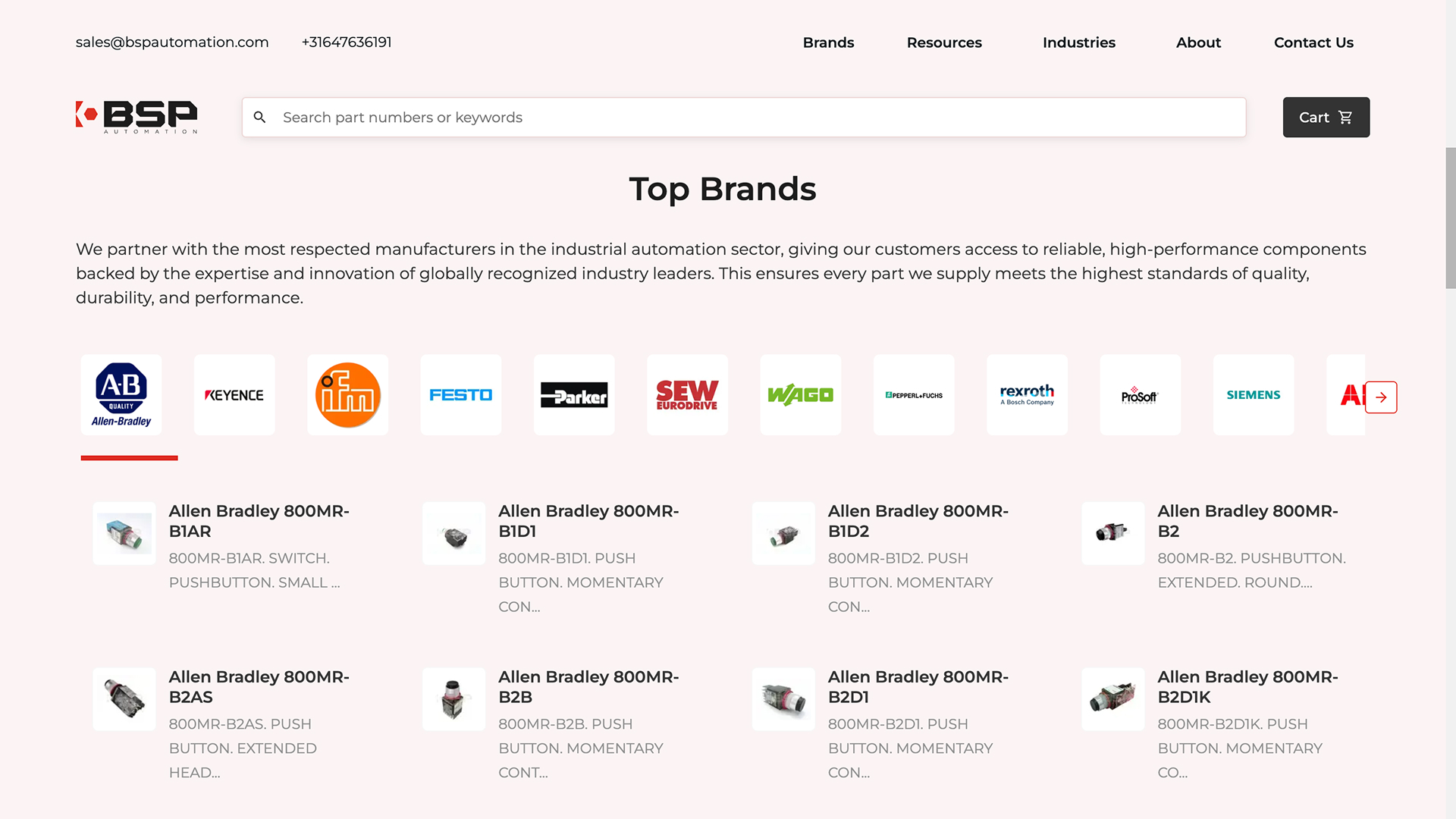Select the Keyence brand logo
Image resolution: width=1456 pixels, height=819 pixels.
tap(234, 395)
